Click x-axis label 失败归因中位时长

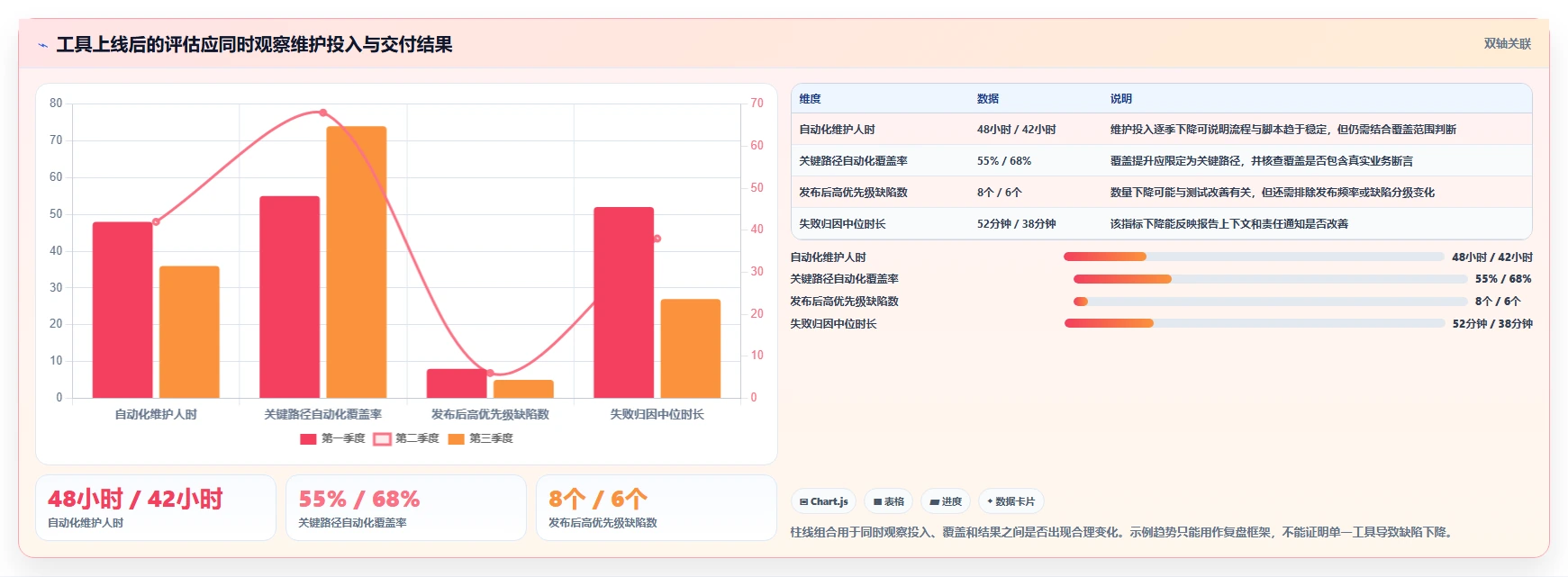[x=657, y=414]
